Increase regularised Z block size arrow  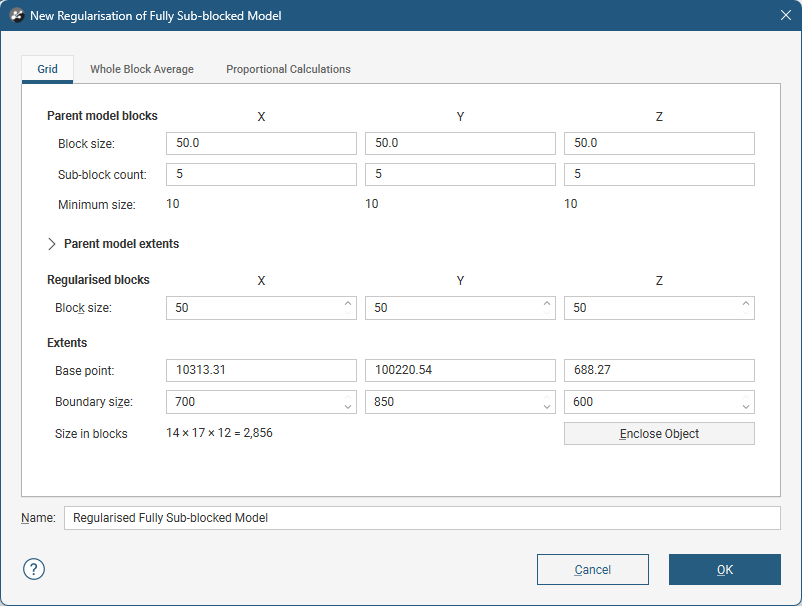746,303
